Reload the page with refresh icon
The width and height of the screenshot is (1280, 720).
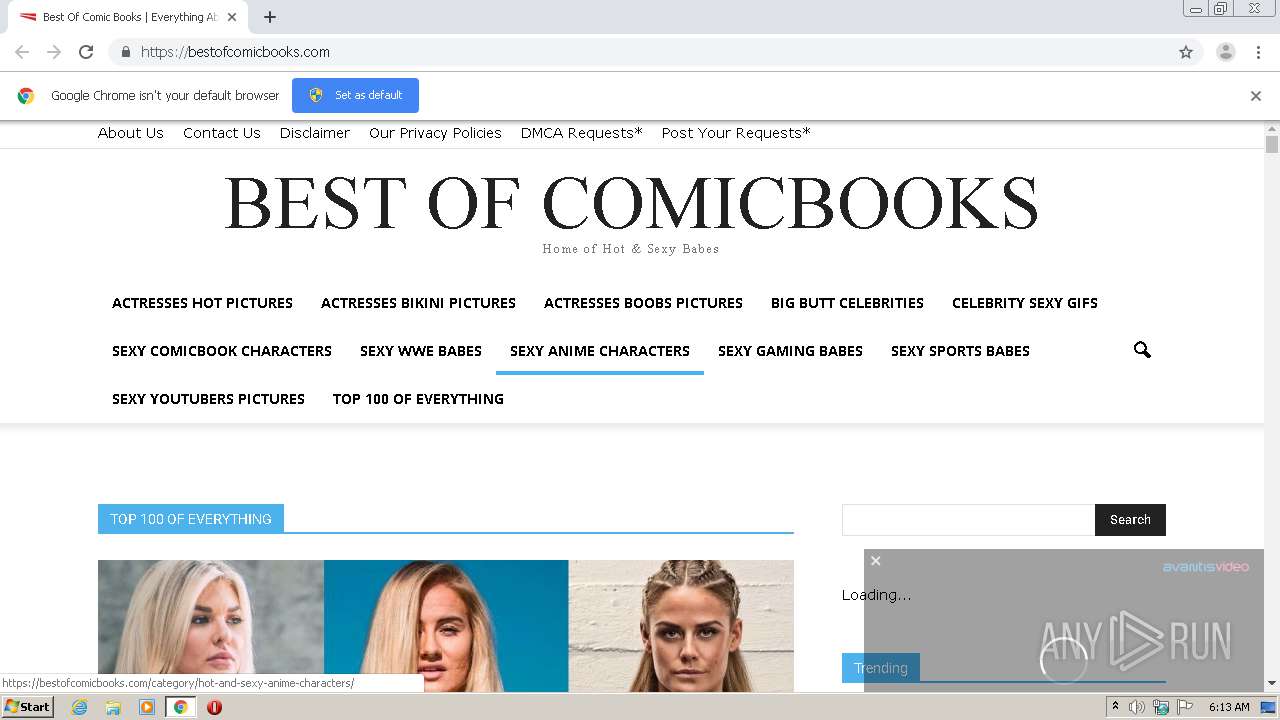86,52
